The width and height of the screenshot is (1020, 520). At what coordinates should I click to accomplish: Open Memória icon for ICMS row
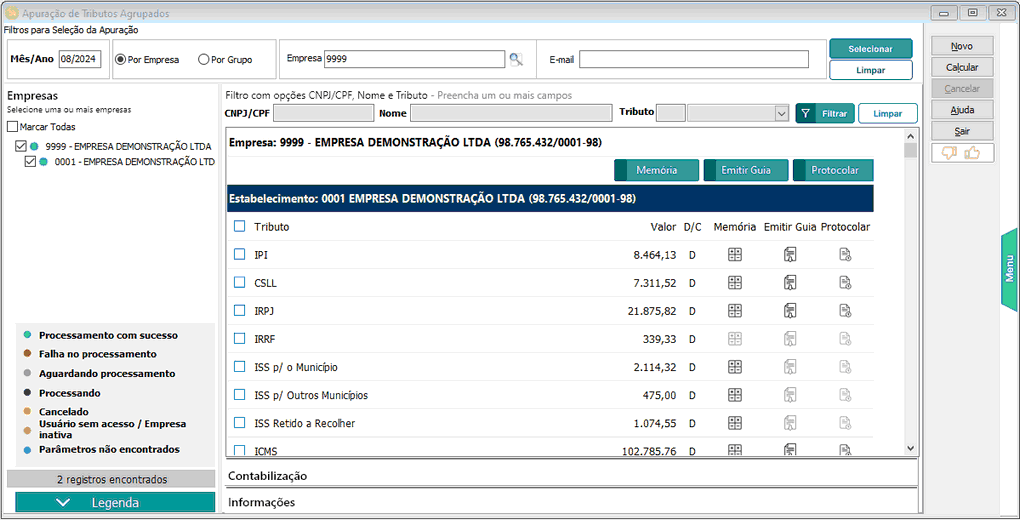[734, 450]
